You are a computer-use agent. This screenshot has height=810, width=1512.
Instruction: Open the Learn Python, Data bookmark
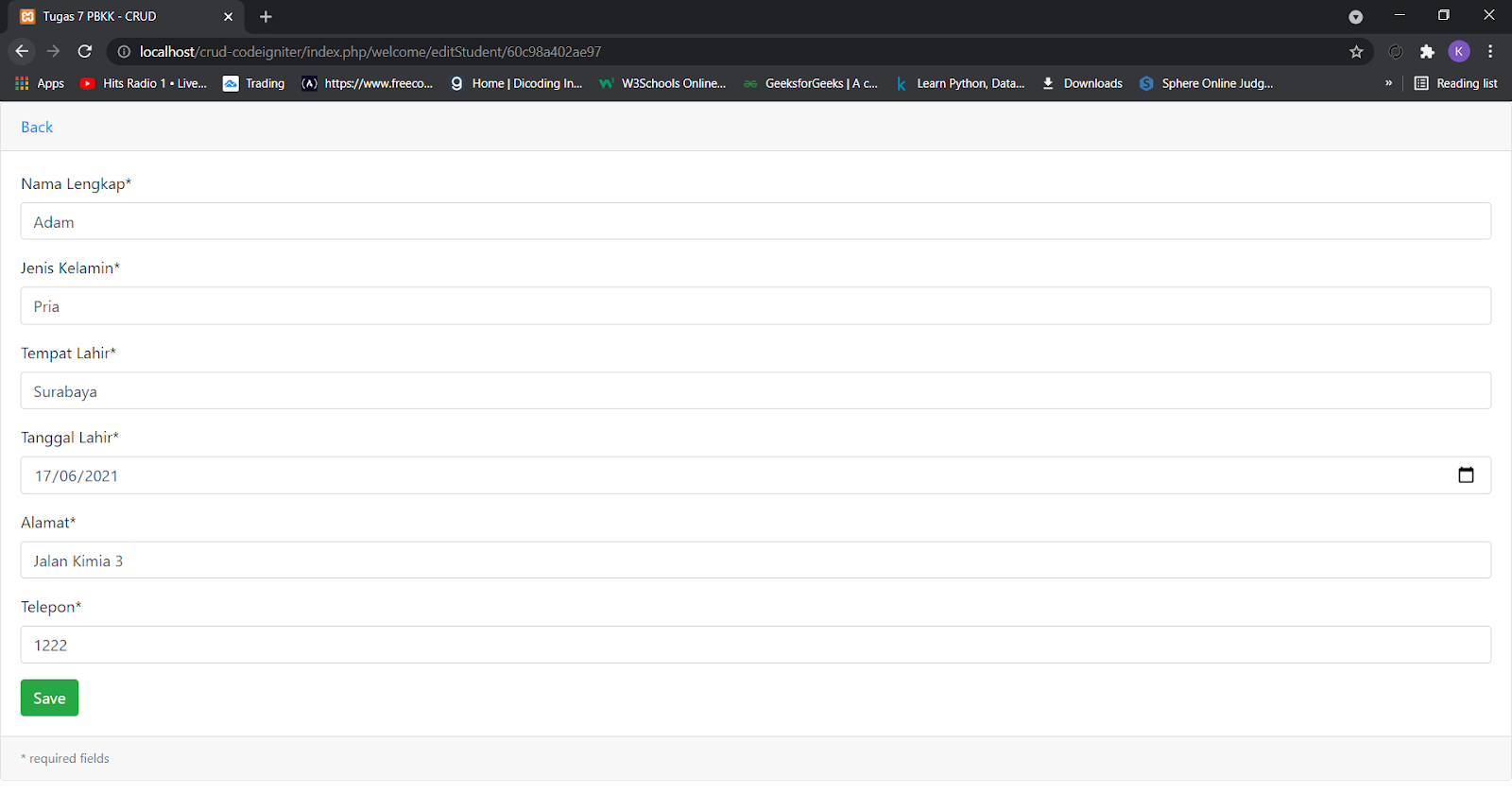(x=959, y=83)
